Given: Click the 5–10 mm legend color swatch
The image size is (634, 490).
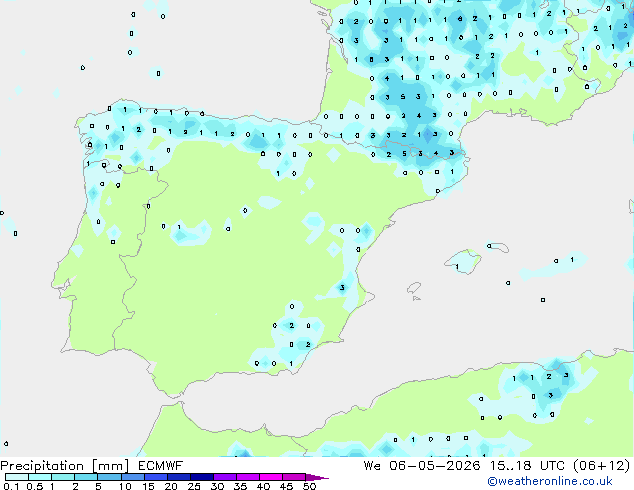Looking at the screenshot, I should [x=109, y=477].
